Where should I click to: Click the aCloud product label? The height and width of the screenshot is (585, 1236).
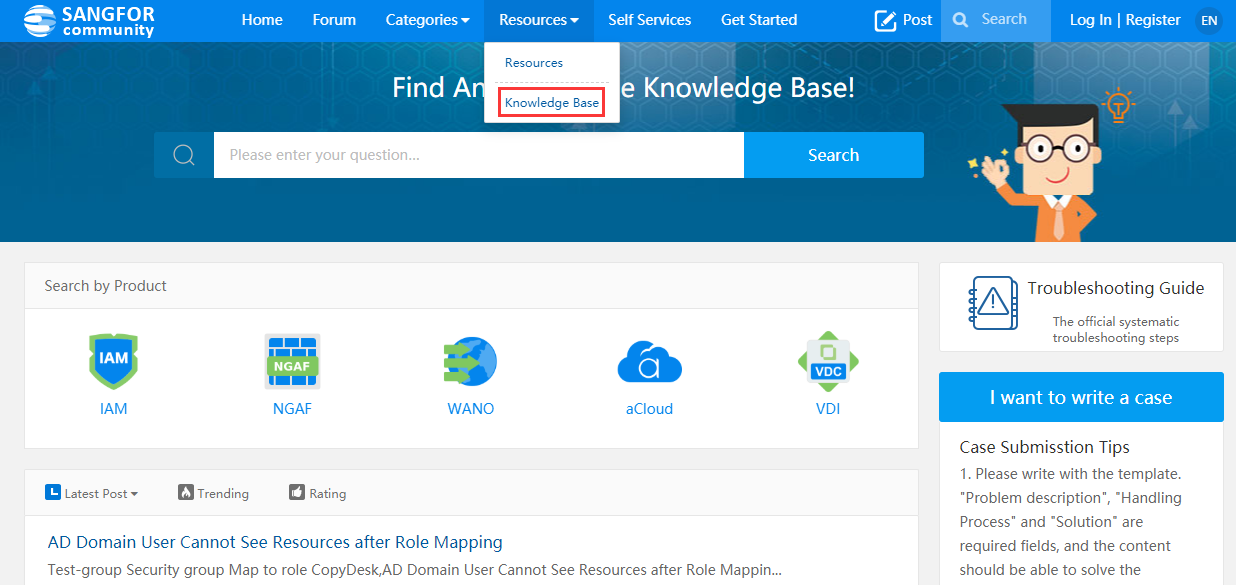pyautogui.click(x=649, y=408)
